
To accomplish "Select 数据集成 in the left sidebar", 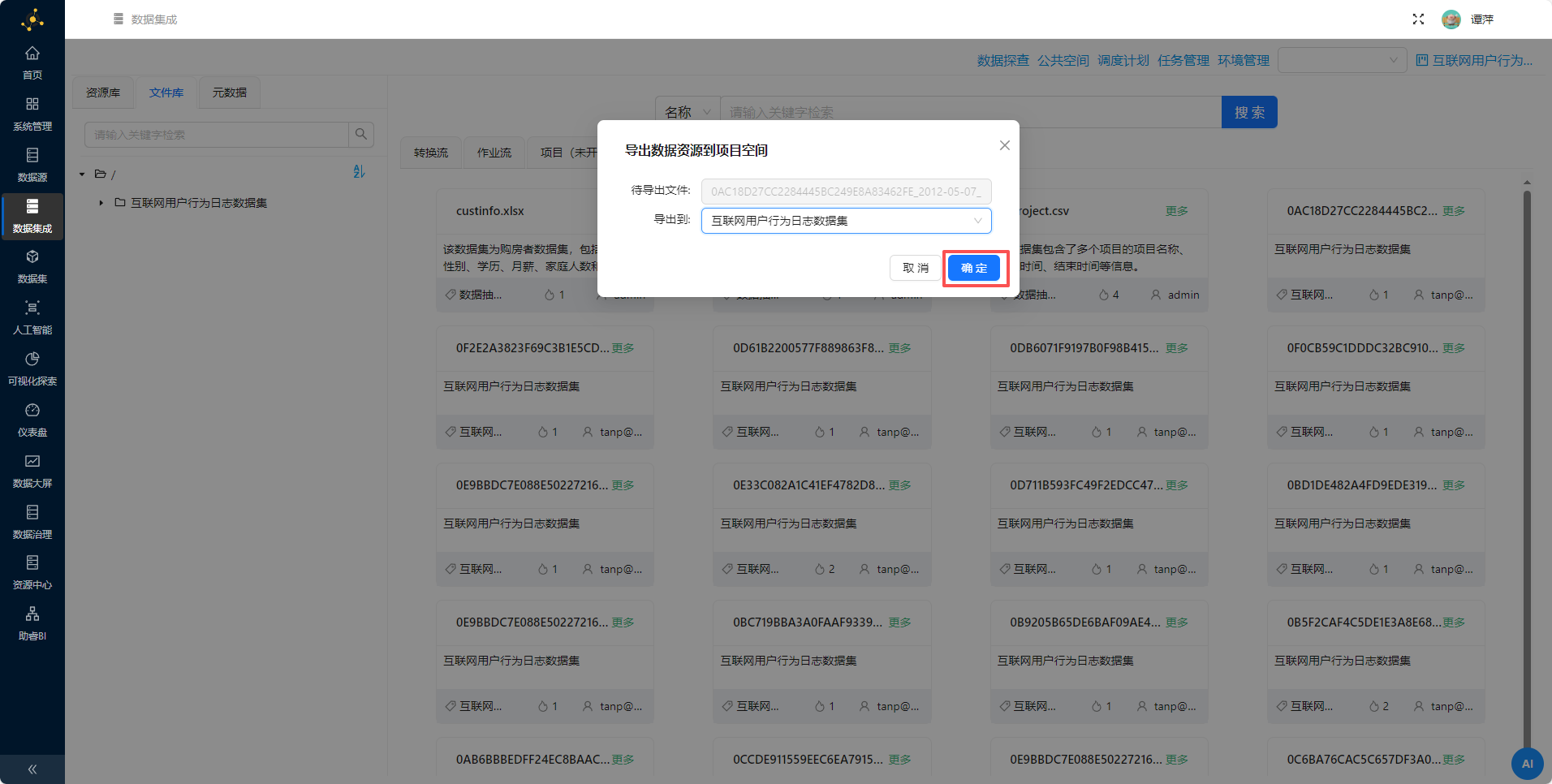I will click(32, 217).
